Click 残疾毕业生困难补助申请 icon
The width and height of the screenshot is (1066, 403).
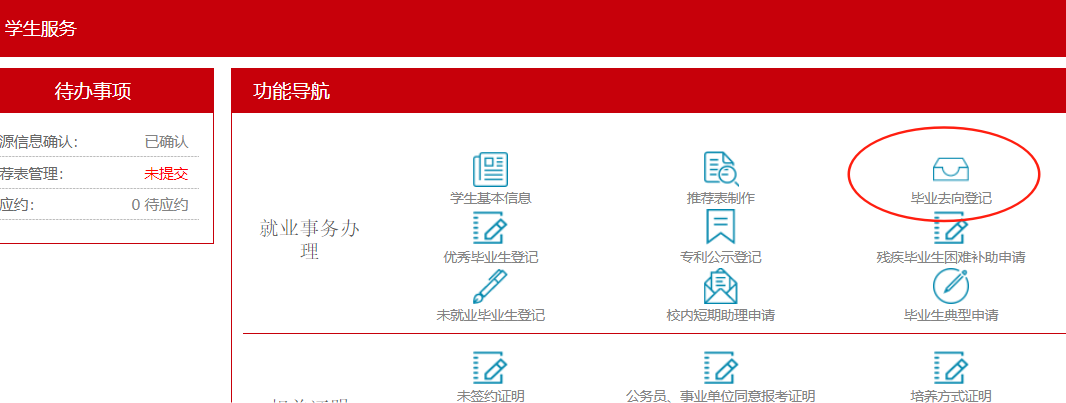pyautogui.click(x=950, y=228)
